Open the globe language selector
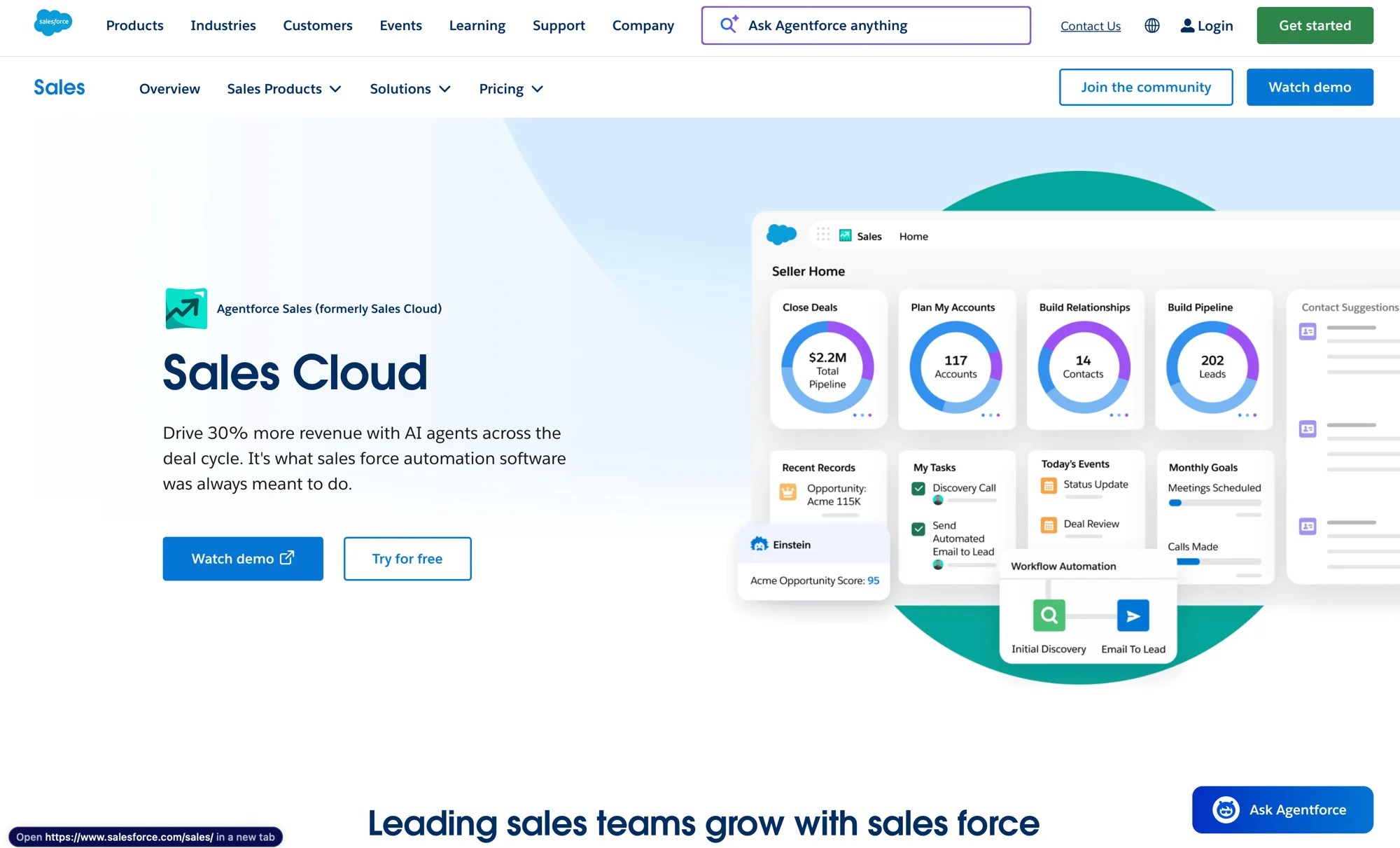1400x848 pixels. pyautogui.click(x=1152, y=26)
